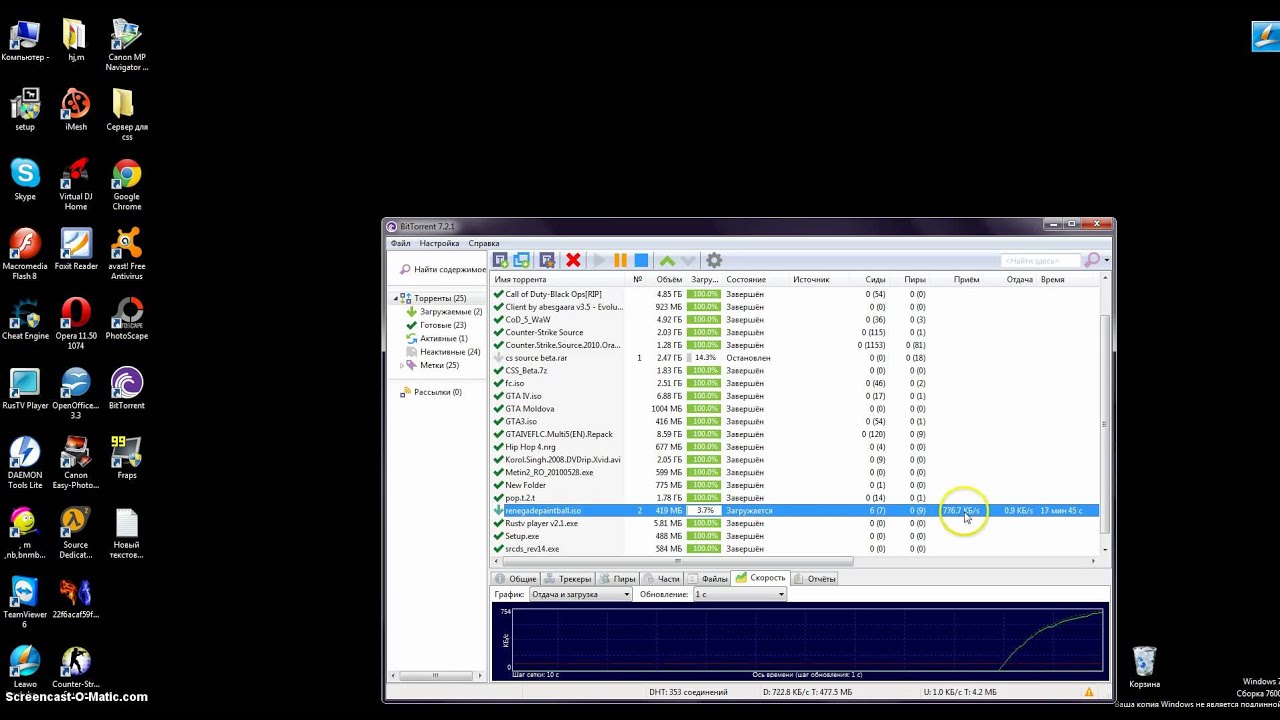The height and width of the screenshot is (720, 1280).
Task: Open Preferences via the gear icon
Action: (x=714, y=260)
